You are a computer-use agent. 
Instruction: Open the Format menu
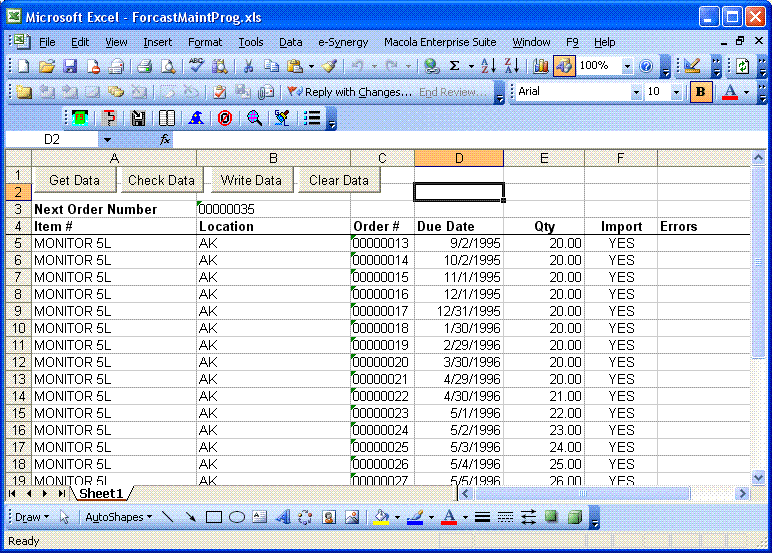click(205, 42)
